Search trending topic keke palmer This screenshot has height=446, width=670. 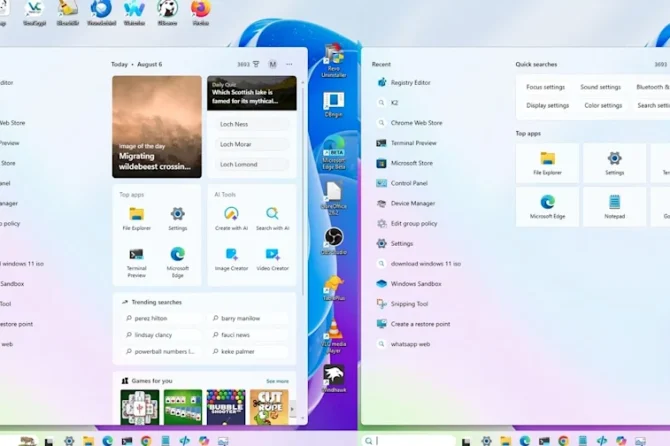click(250, 352)
